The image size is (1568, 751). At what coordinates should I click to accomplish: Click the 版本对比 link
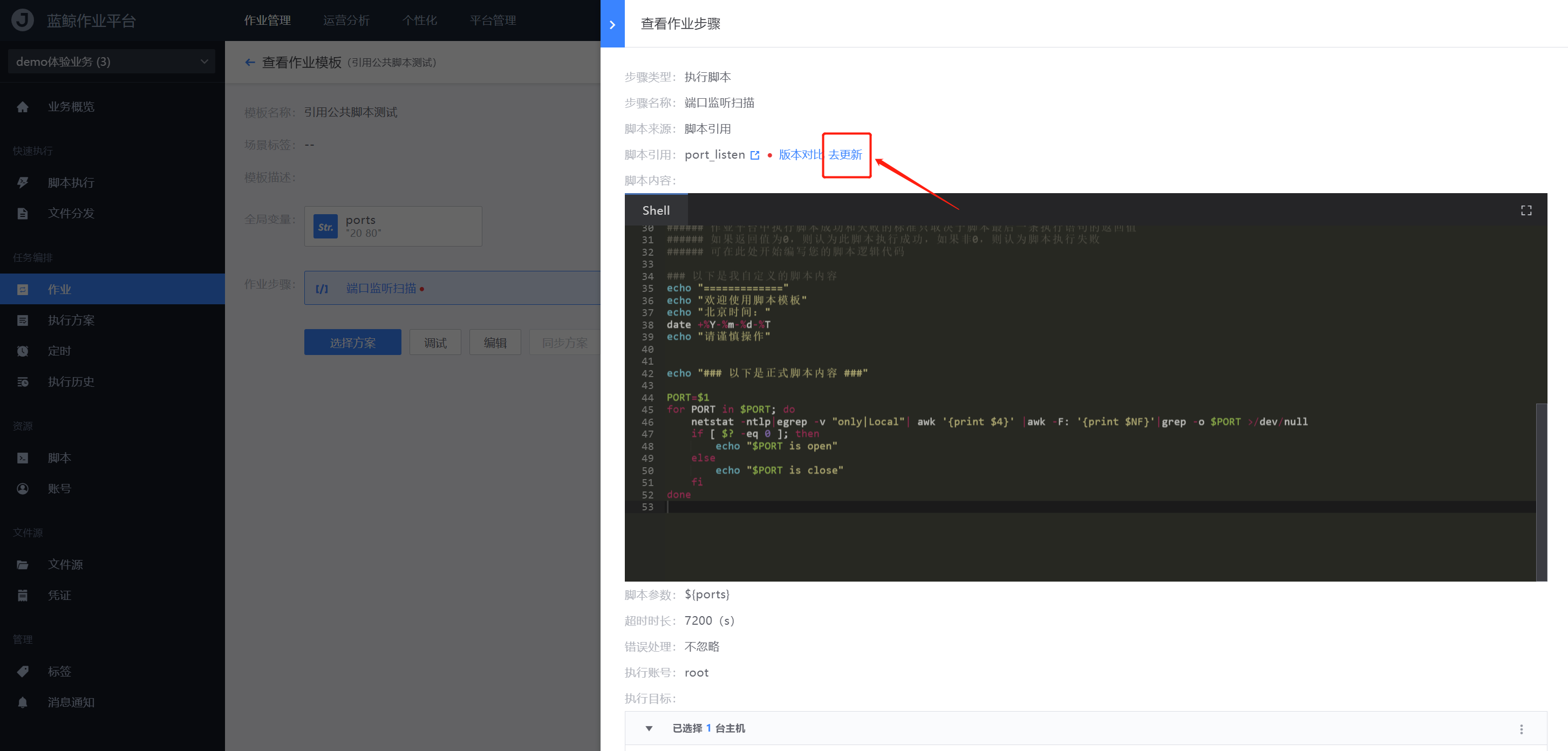(x=800, y=155)
